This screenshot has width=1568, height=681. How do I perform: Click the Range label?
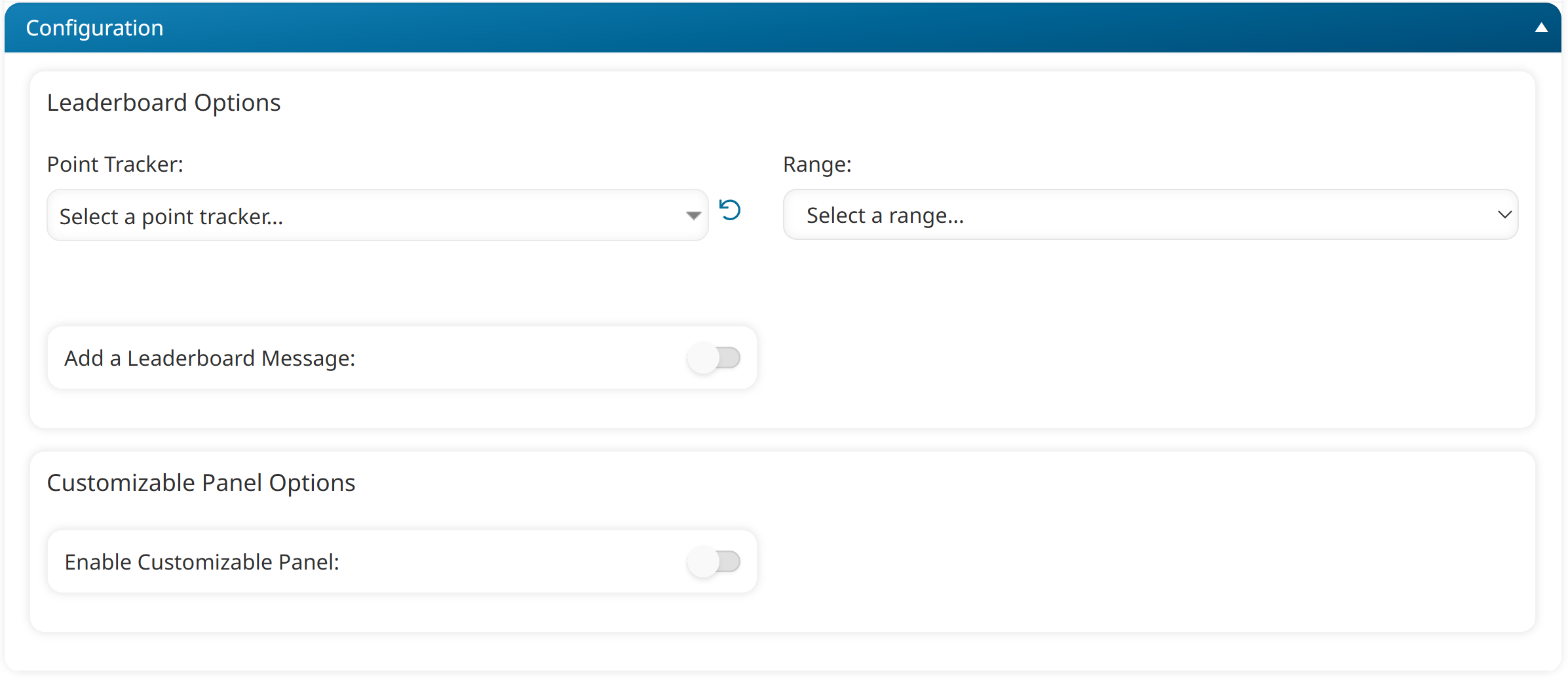tap(816, 165)
